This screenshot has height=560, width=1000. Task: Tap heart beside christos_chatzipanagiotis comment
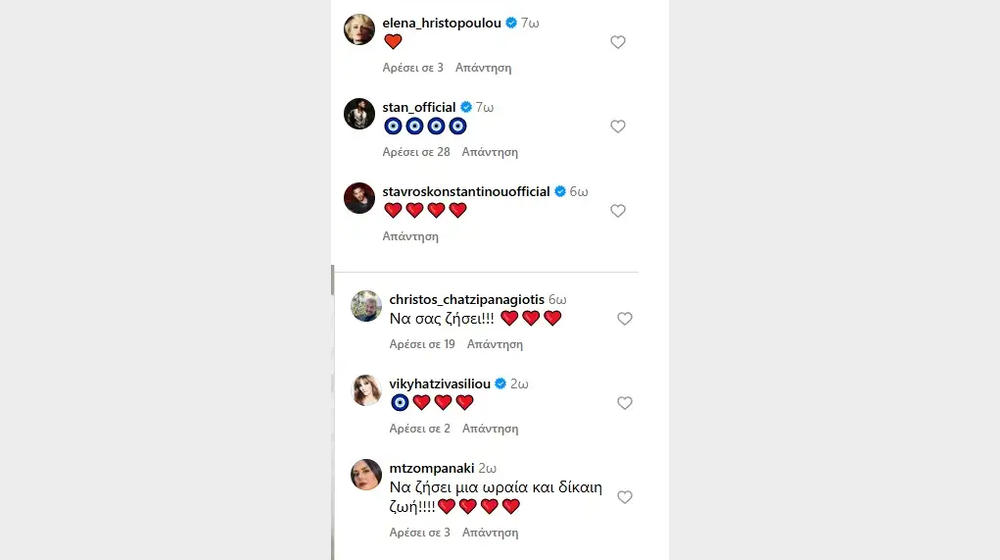625,319
